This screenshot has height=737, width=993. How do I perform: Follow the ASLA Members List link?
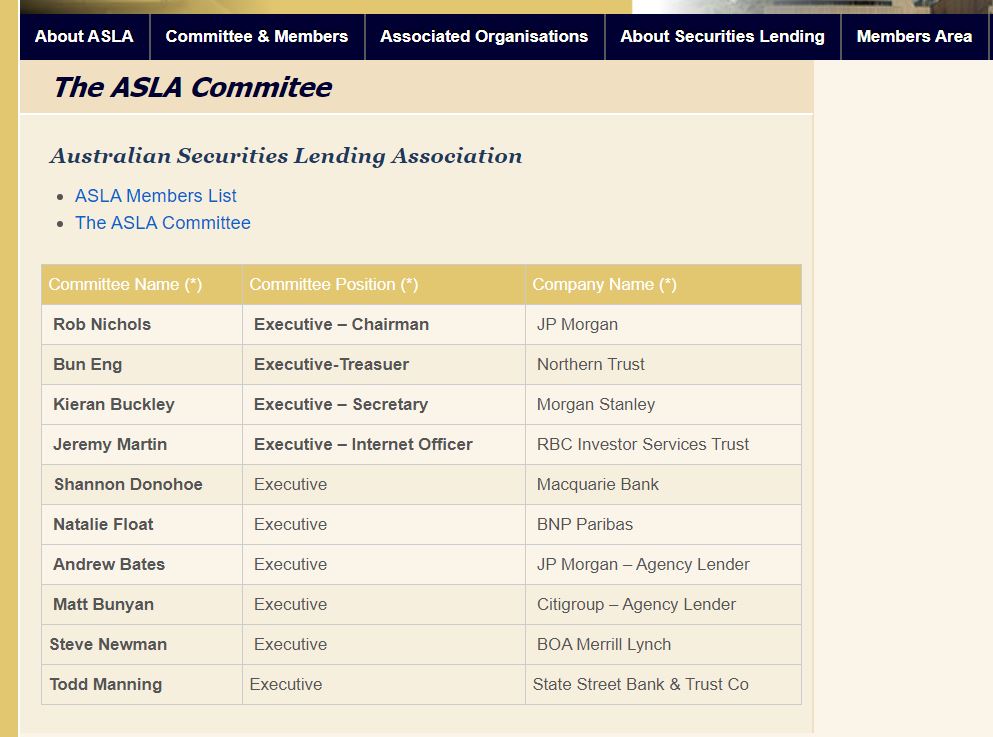click(x=156, y=196)
